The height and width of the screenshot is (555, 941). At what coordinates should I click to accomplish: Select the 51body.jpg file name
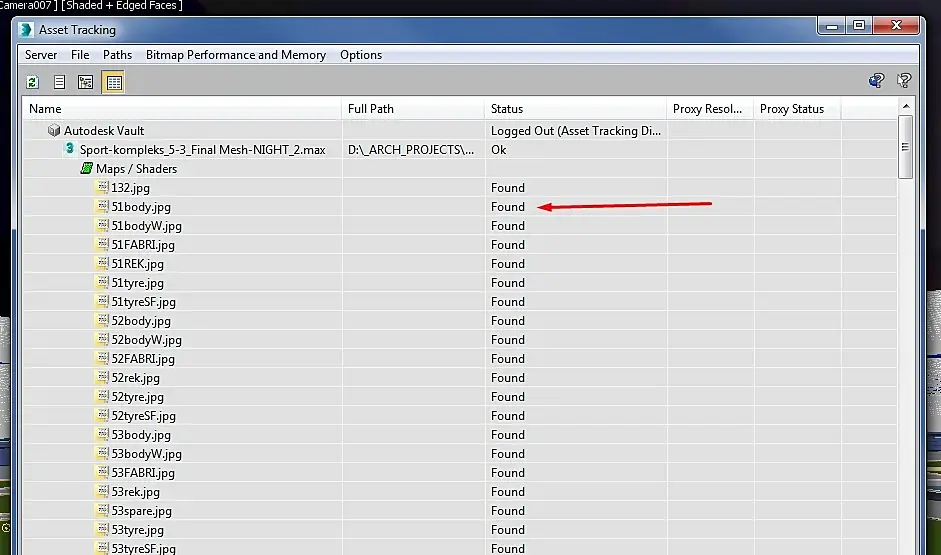[x=141, y=207]
